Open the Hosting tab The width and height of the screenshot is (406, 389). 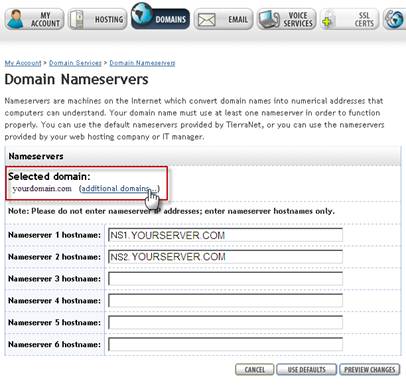coord(97,19)
